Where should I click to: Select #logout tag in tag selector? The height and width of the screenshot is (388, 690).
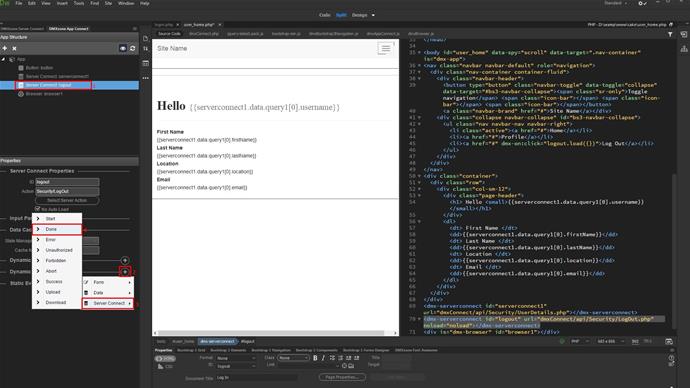click(x=247, y=341)
